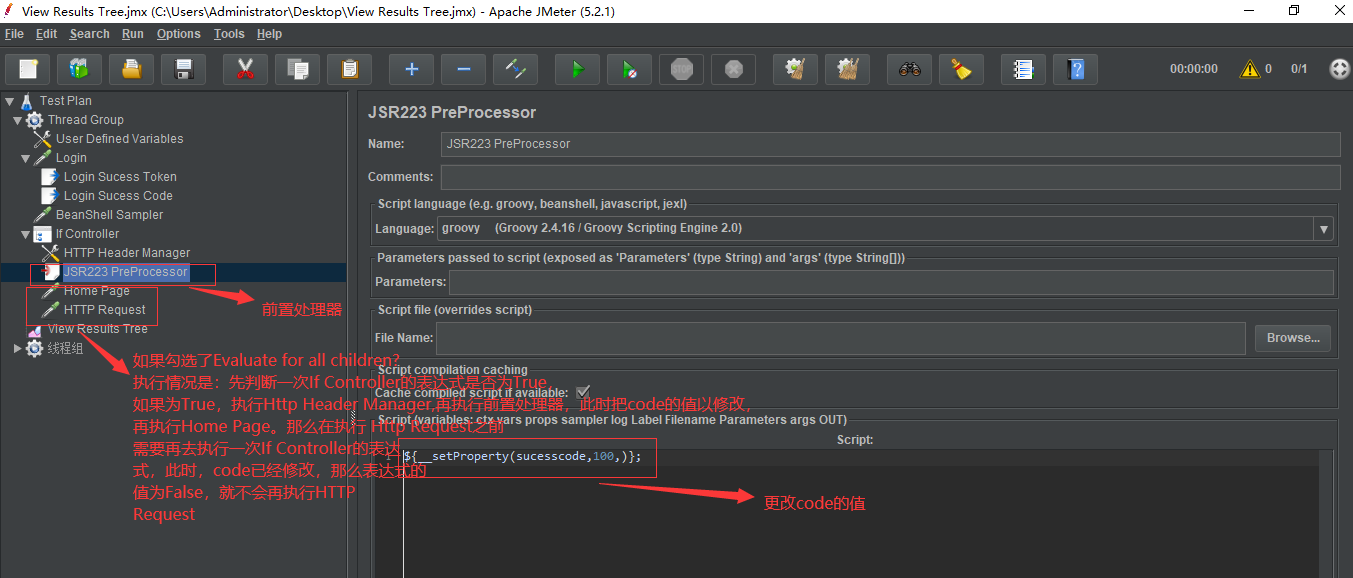Viewport: 1353px width, 578px height.
Task: Click the Name input field
Action: pos(890,144)
